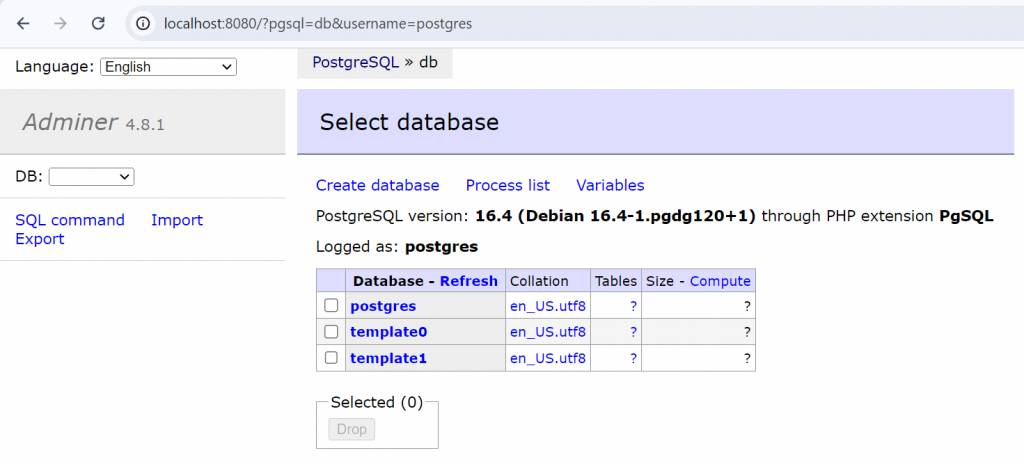Screen dimensions: 1024x464
Task: Click the Tables column header
Action: pos(616,281)
